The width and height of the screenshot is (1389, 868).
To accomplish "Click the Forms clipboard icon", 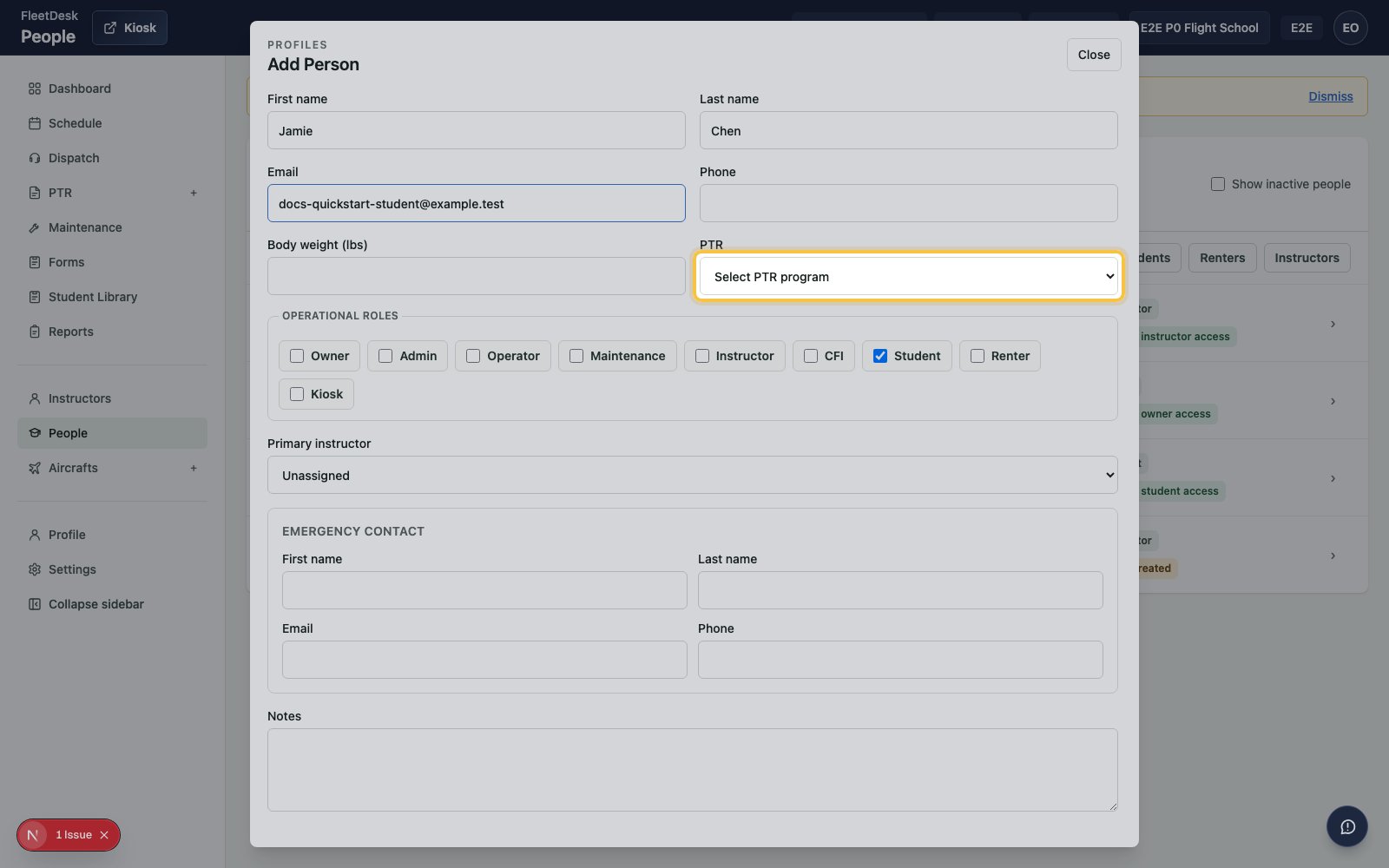I will (x=35, y=262).
